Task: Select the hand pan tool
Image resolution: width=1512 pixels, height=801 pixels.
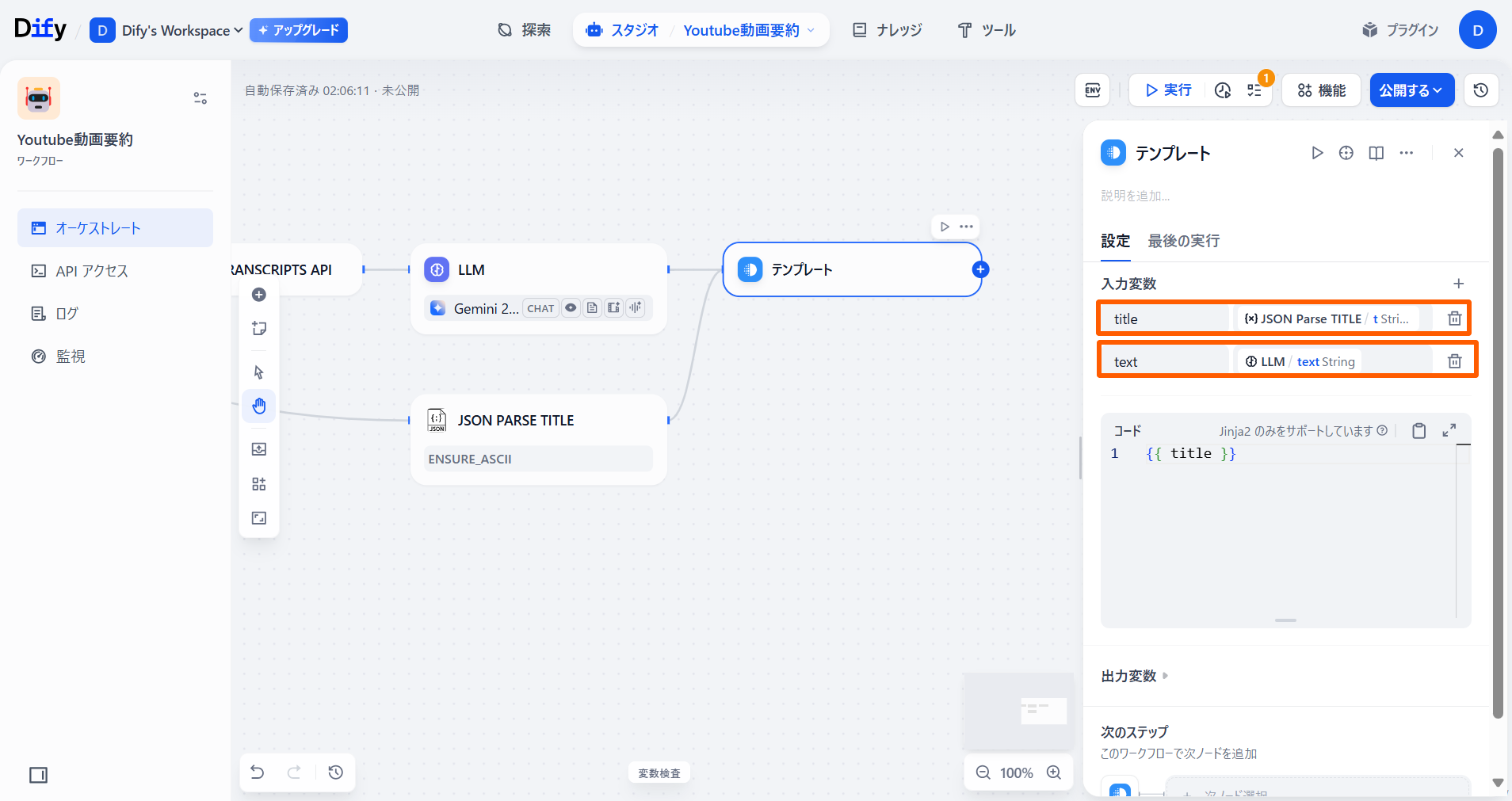Action: click(259, 406)
